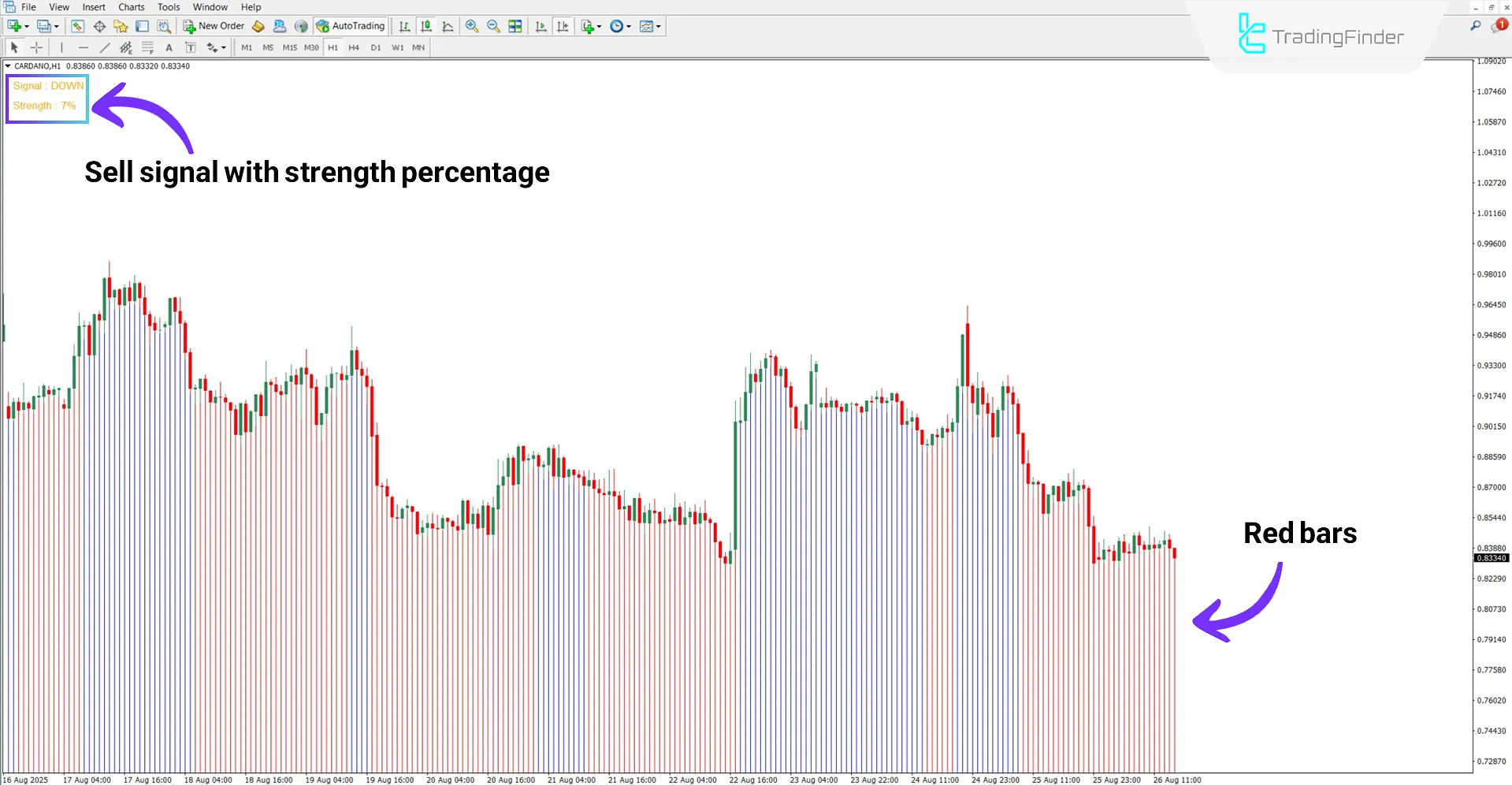Select the Draw Horizontal Line tool
The width and height of the screenshot is (1512, 785).
[84, 47]
